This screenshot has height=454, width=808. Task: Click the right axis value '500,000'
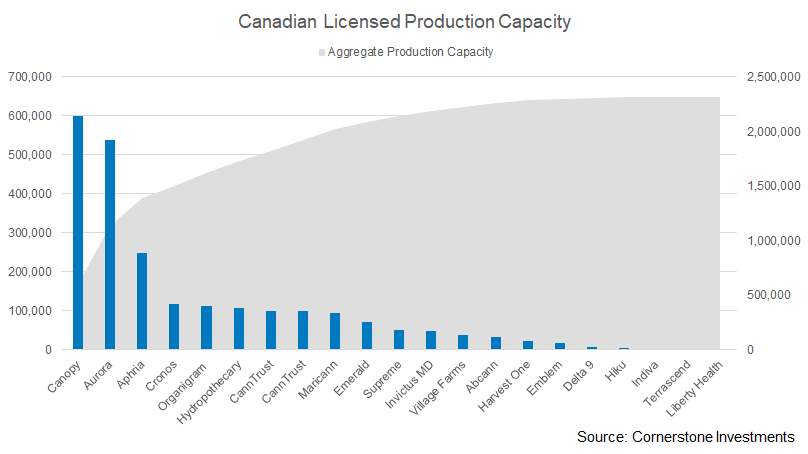[x=768, y=295]
